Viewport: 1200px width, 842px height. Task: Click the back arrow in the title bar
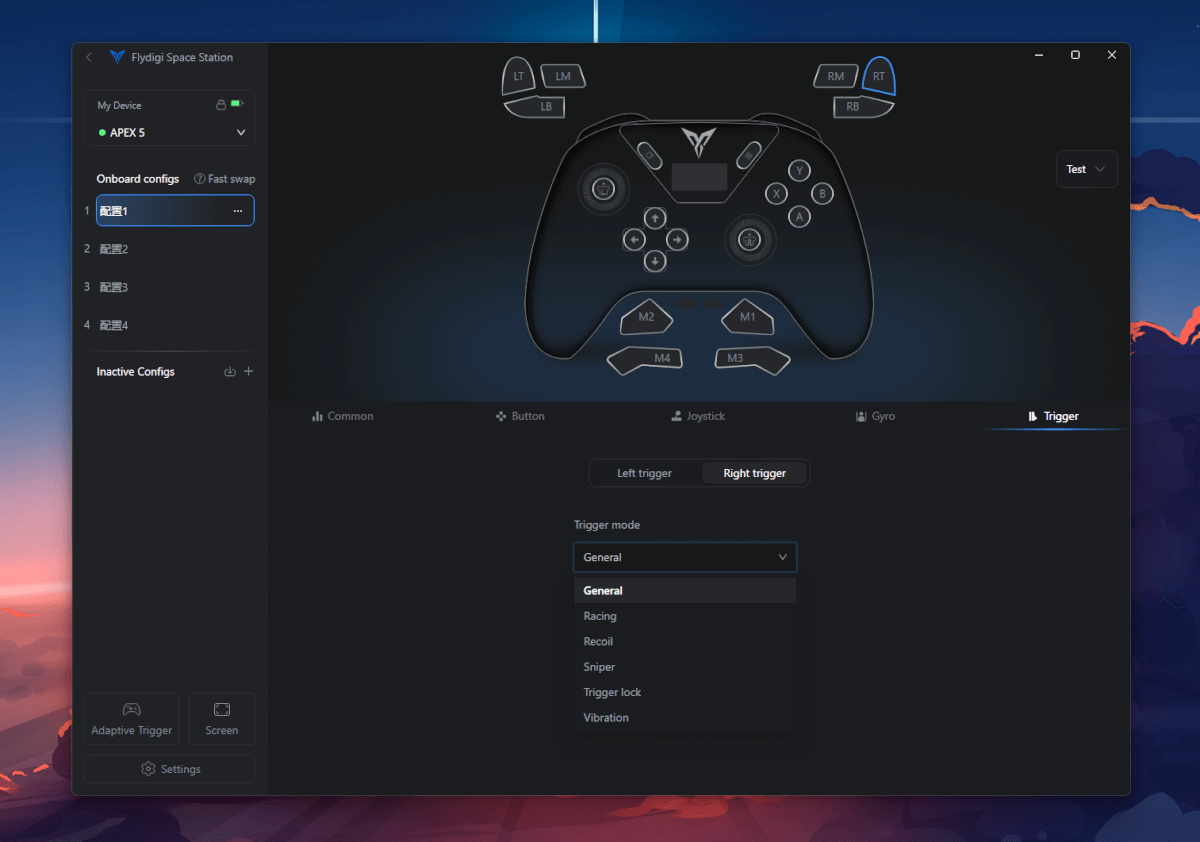pyautogui.click(x=88, y=57)
